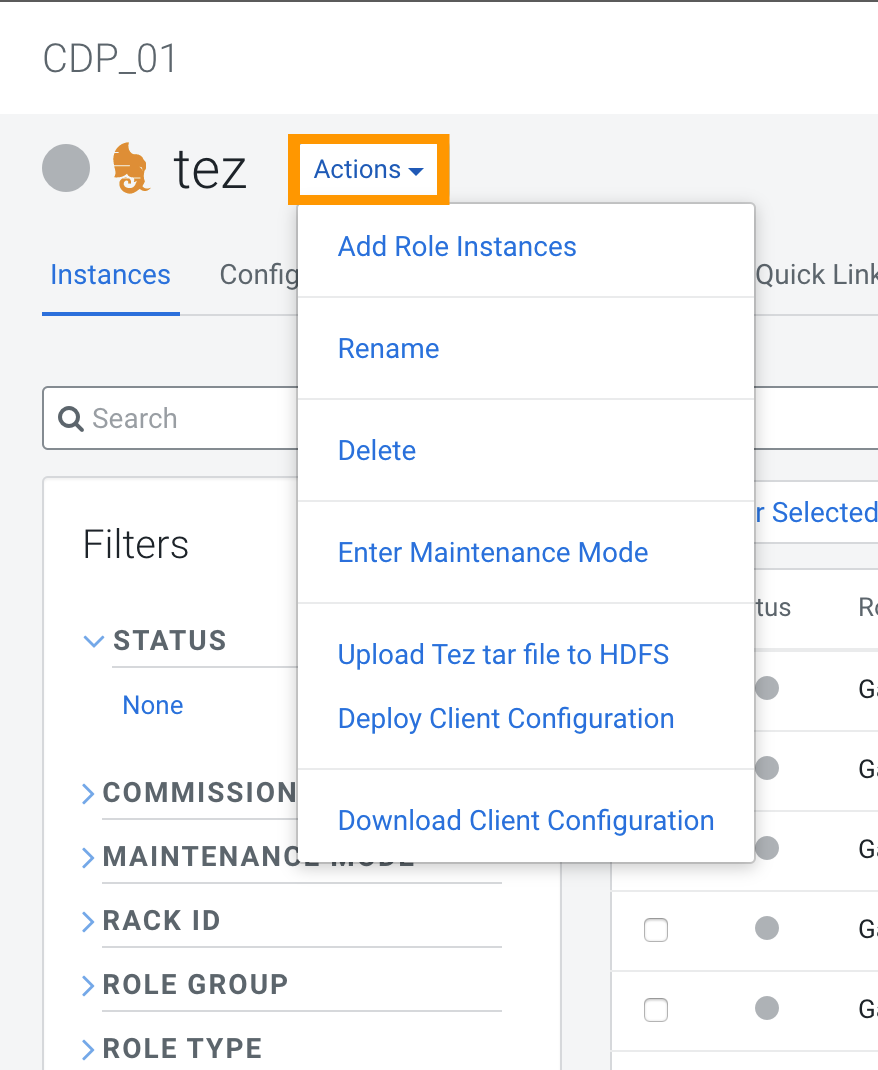Click the tez elephant service icon

131,168
